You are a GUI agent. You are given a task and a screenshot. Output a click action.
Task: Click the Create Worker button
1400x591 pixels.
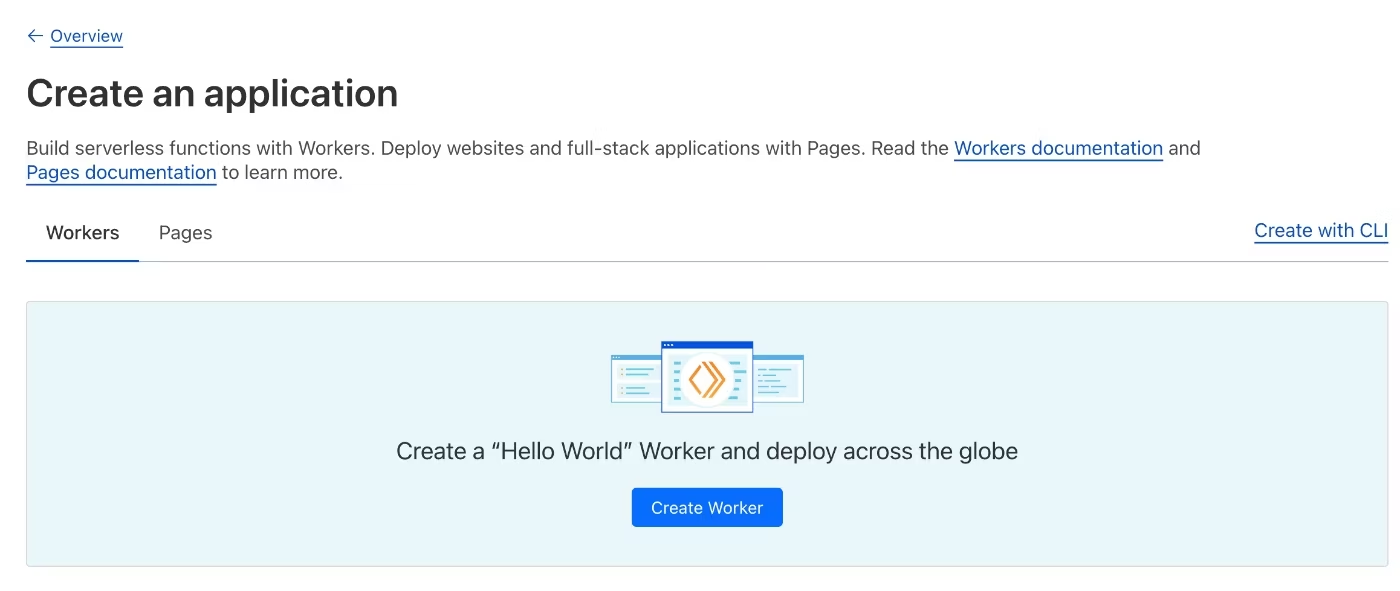[x=707, y=507]
